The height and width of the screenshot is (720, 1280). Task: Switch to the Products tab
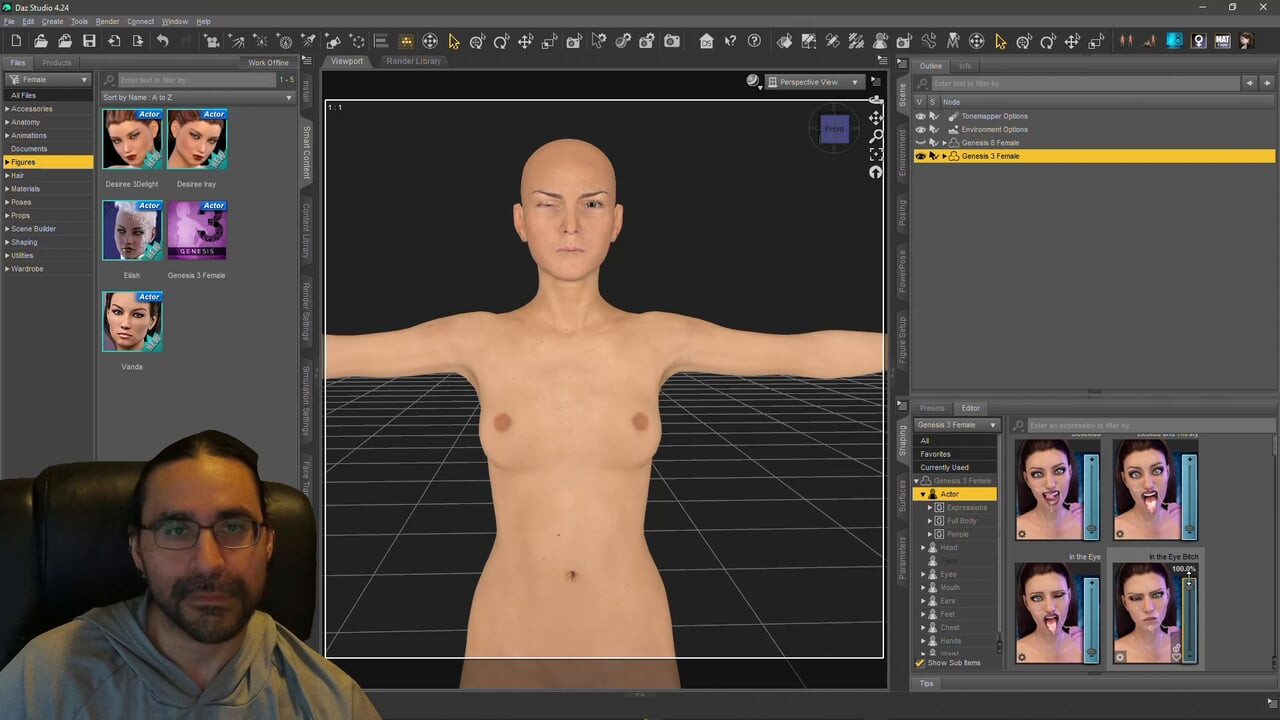tap(56, 63)
